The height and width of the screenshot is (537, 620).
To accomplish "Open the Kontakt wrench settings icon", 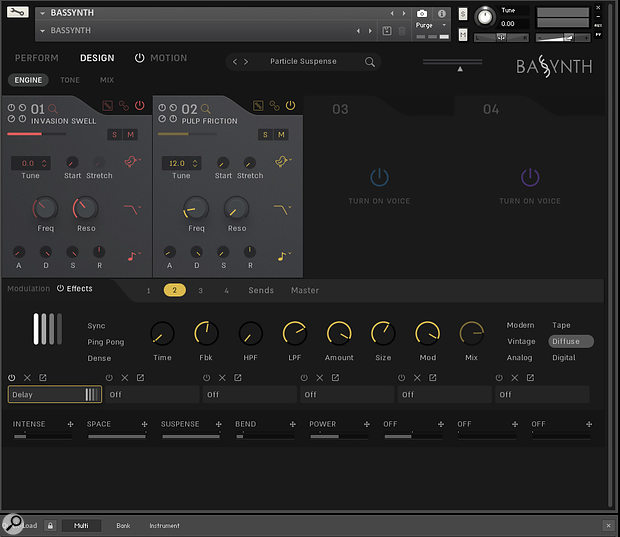I will click(x=17, y=12).
